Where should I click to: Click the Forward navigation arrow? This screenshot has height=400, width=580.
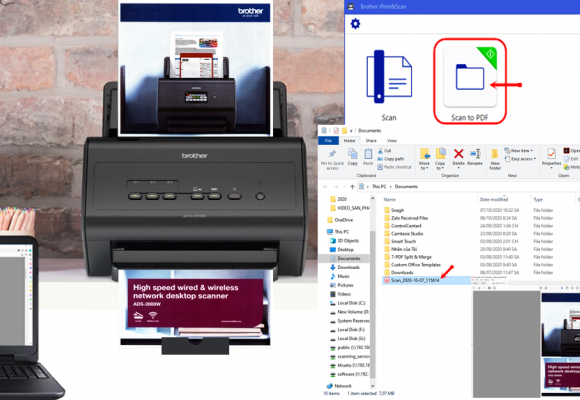(x=336, y=187)
